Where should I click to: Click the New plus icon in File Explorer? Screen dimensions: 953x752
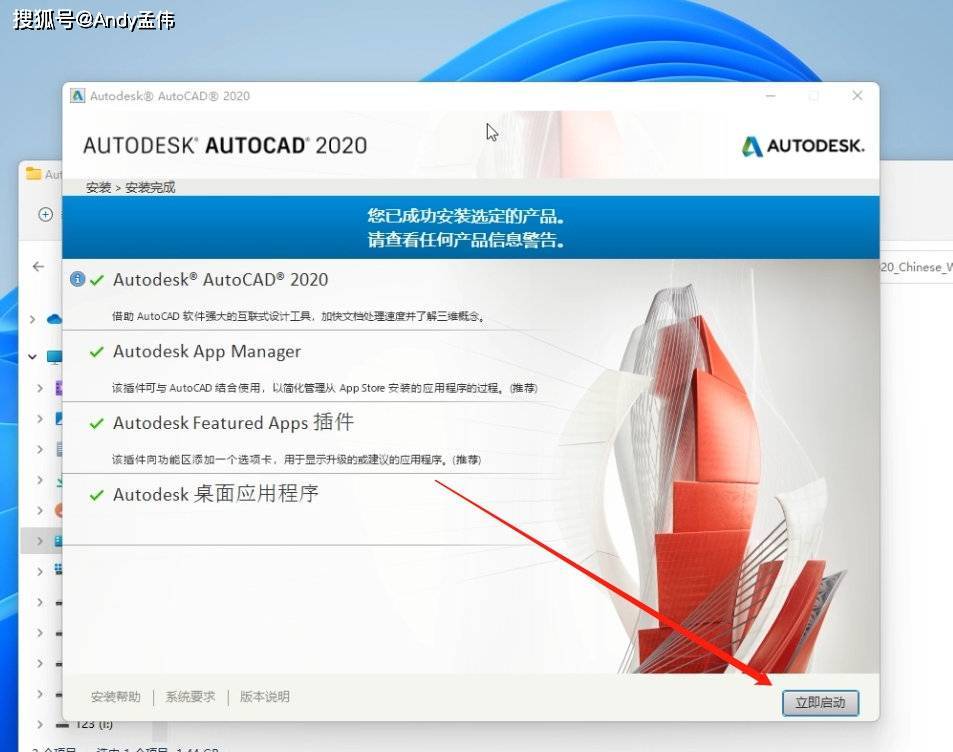46,214
